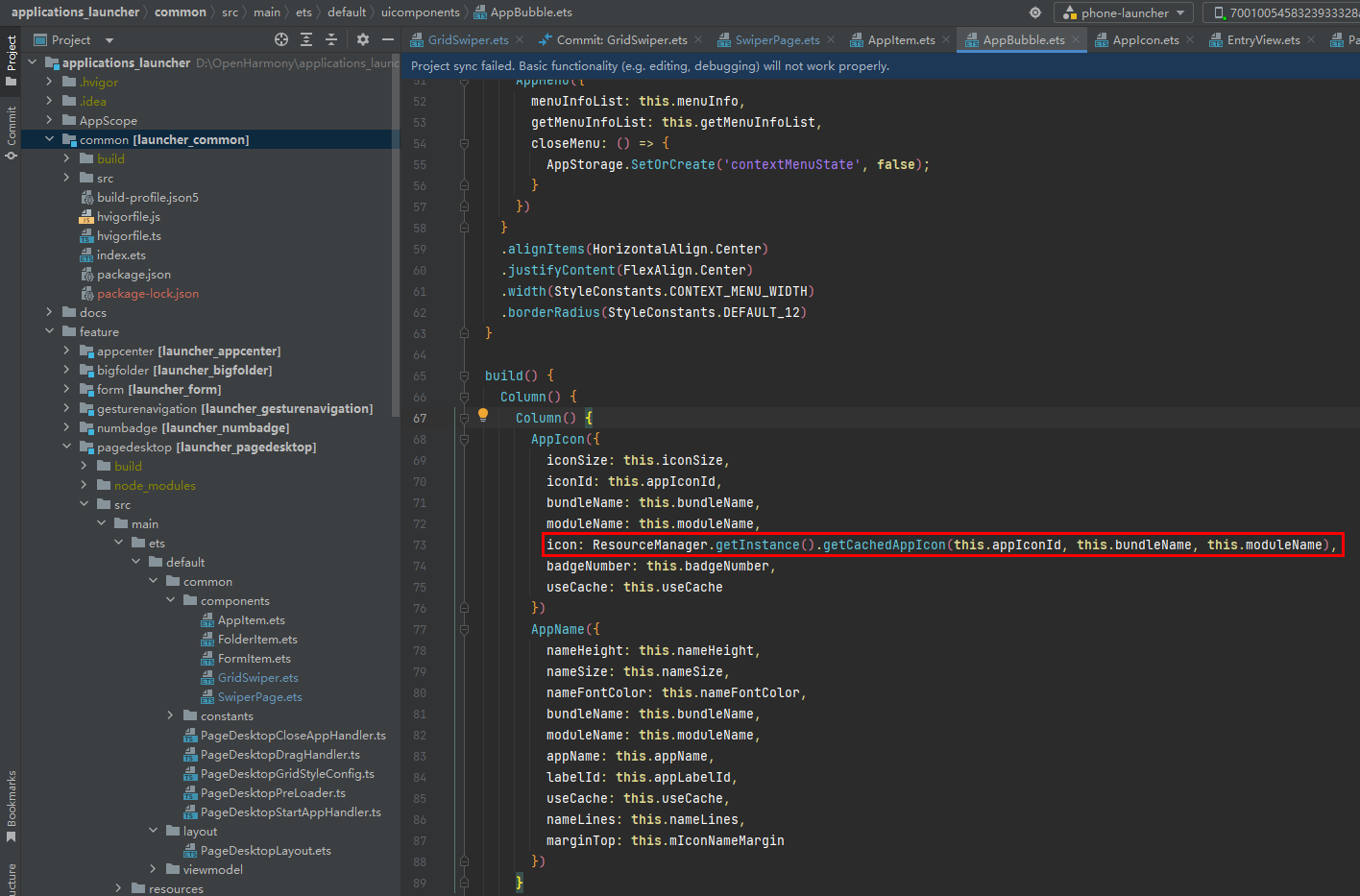Viewport: 1360px width, 896px height.
Task: Switch to AppItem.ets editor tab
Action: [x=901, y=39]
